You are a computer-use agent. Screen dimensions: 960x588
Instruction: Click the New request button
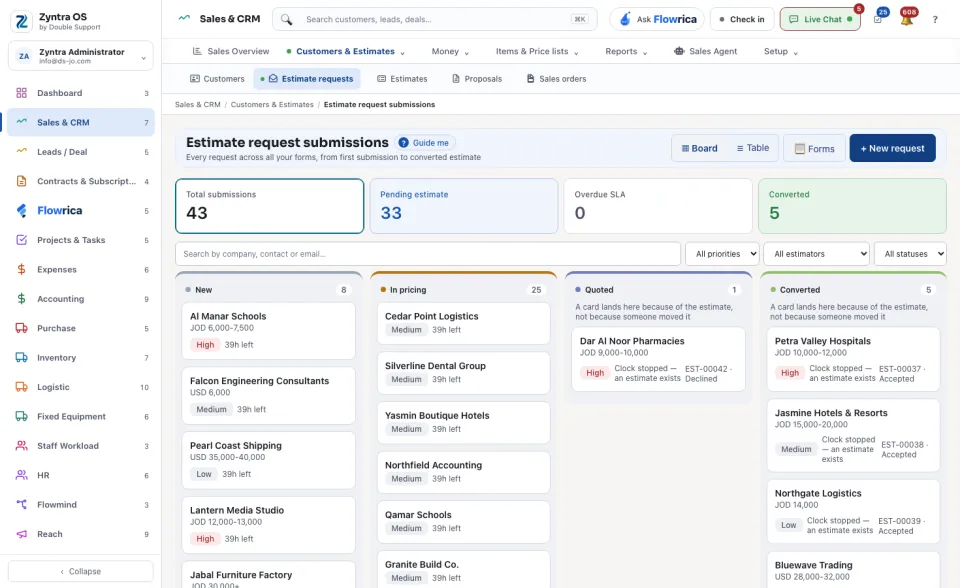click(892, 148)
